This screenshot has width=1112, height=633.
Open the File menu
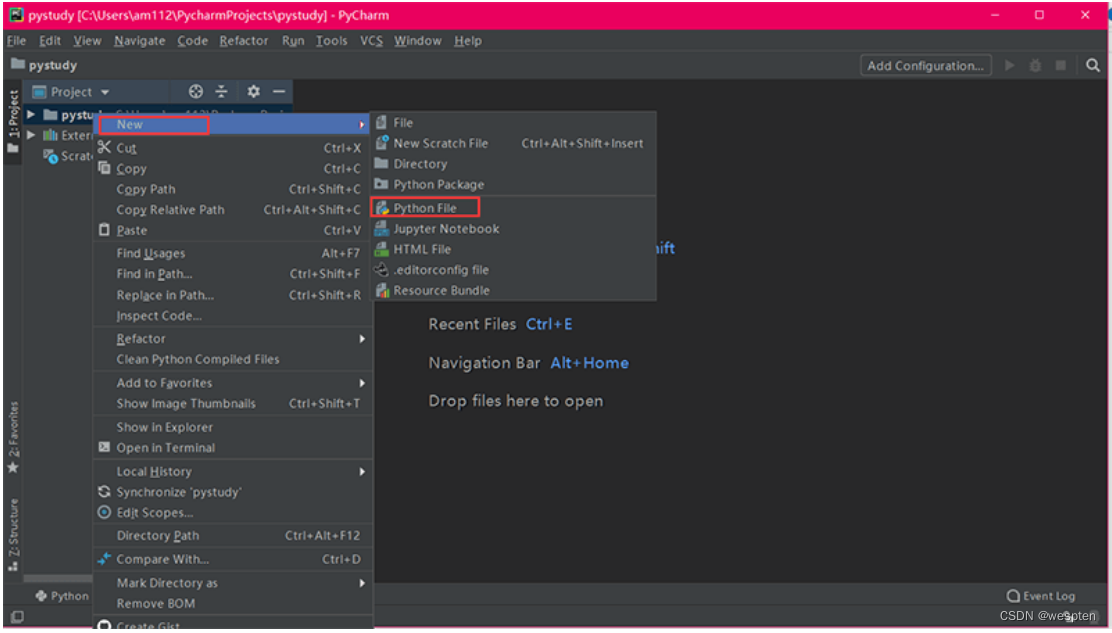[16, 40]
